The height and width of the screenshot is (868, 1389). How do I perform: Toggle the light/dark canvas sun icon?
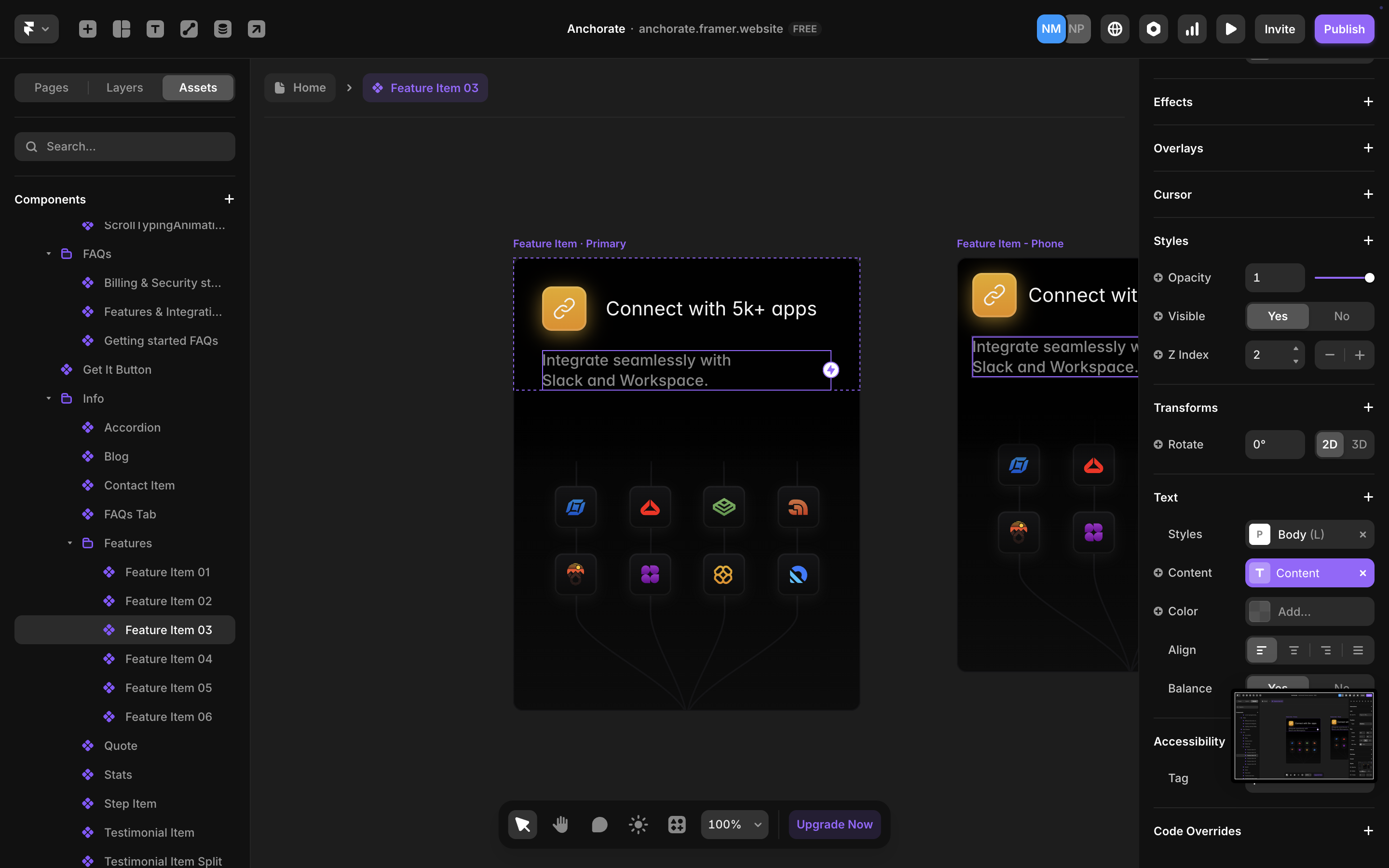click(638, 825)
